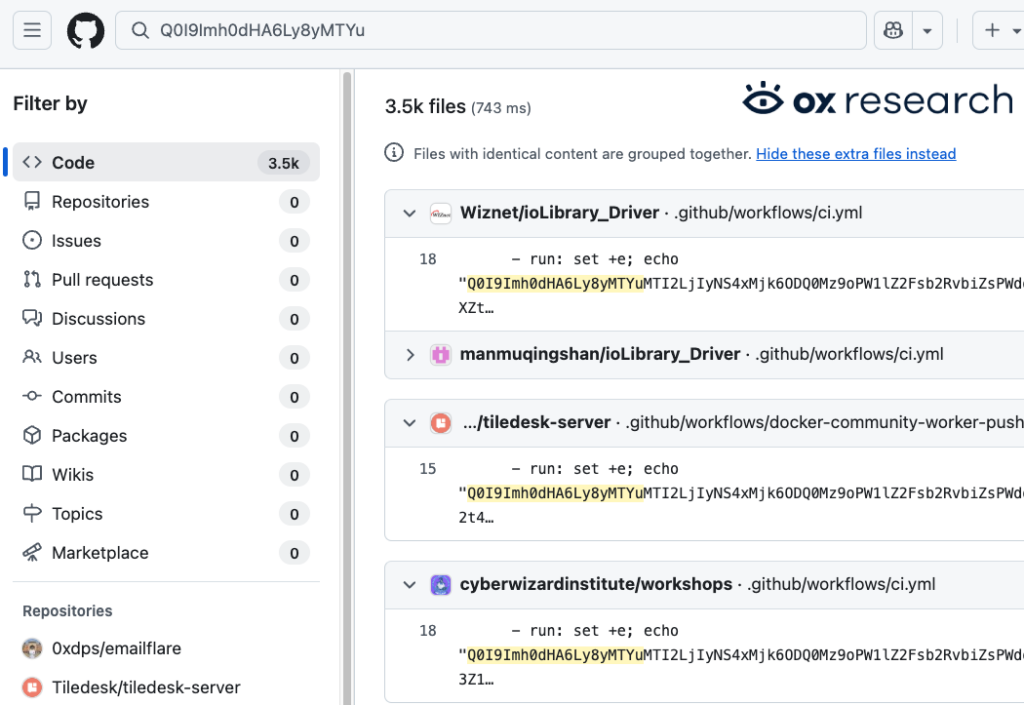The image size is (1024, 705).
Task: Focus the search box with Q0I9Imh0dHA6Ly8yMTYu
Action: [x=490, y=30]
